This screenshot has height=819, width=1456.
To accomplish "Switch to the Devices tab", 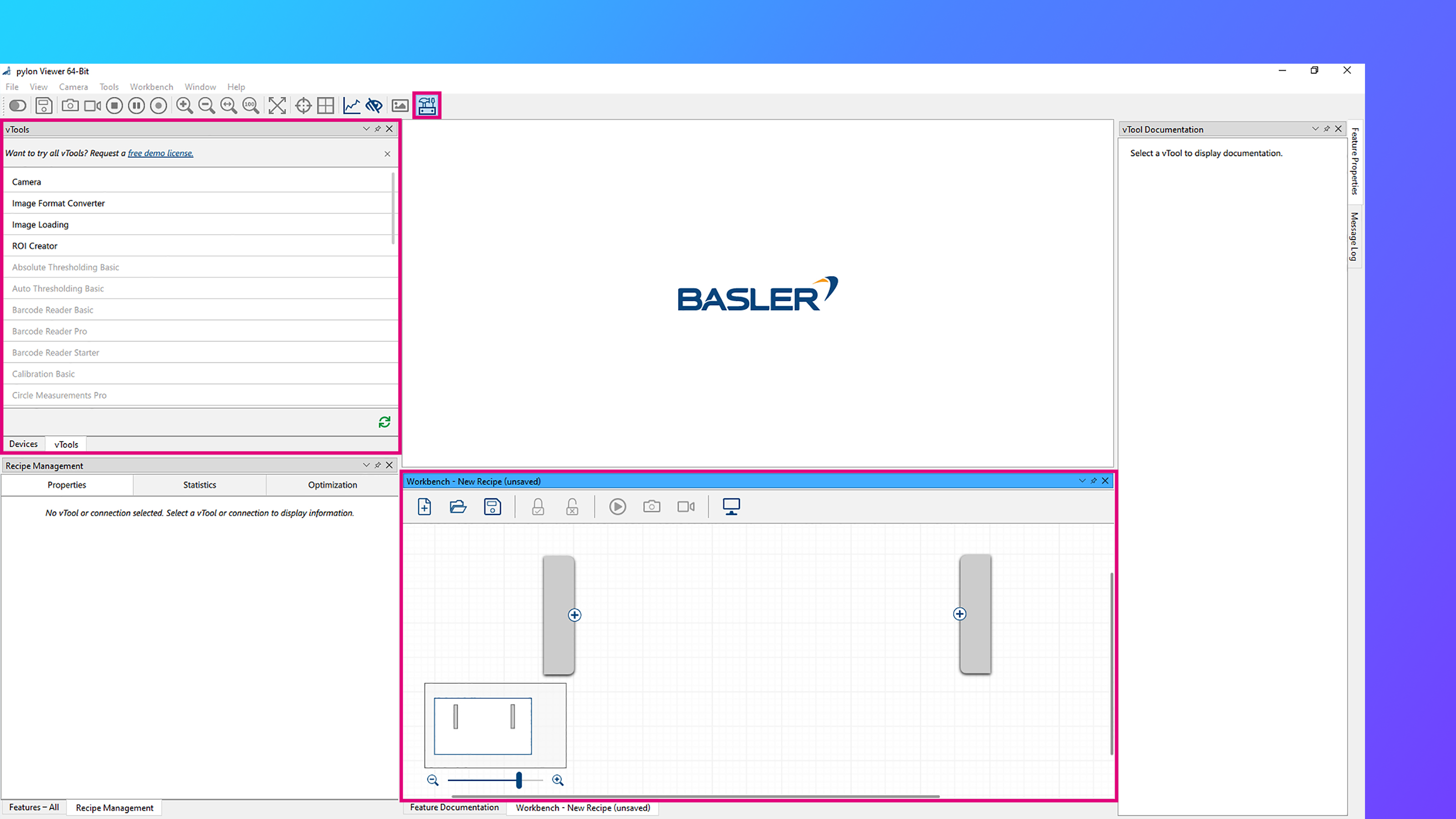I will [x=23, y=444].
